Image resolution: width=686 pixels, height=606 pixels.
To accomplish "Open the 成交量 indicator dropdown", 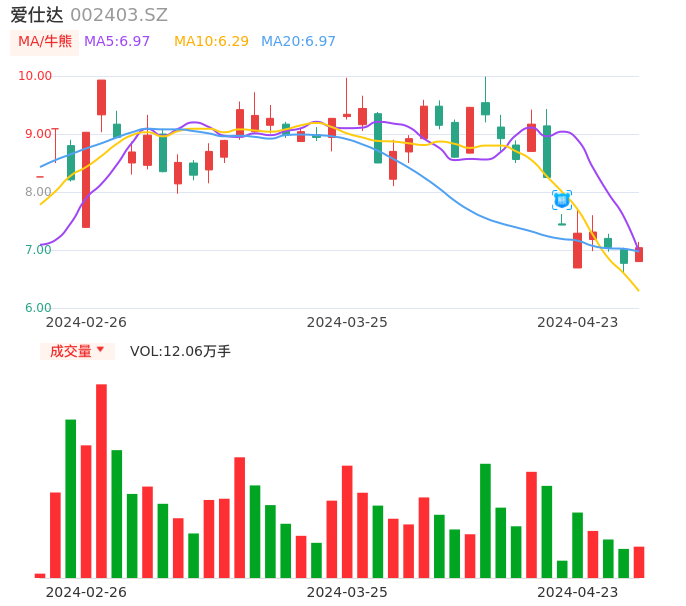I will [x=77, y=351].
